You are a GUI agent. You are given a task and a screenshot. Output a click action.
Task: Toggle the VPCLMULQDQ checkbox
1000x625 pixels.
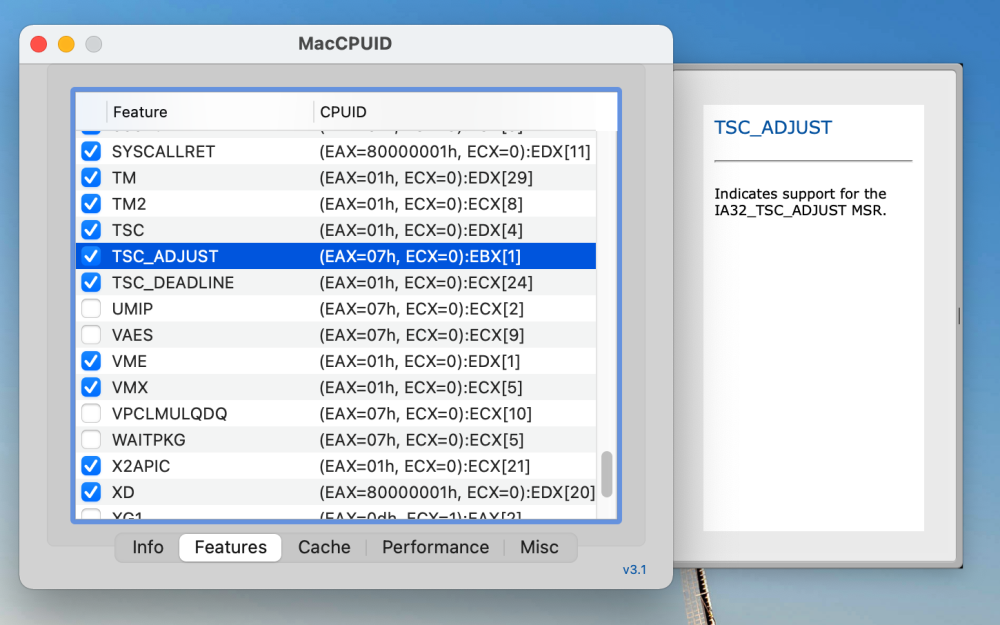(91, 413)
